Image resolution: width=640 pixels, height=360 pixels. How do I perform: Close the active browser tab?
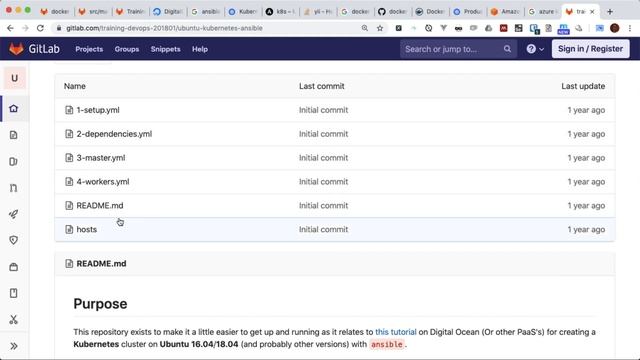click(592, 11)
